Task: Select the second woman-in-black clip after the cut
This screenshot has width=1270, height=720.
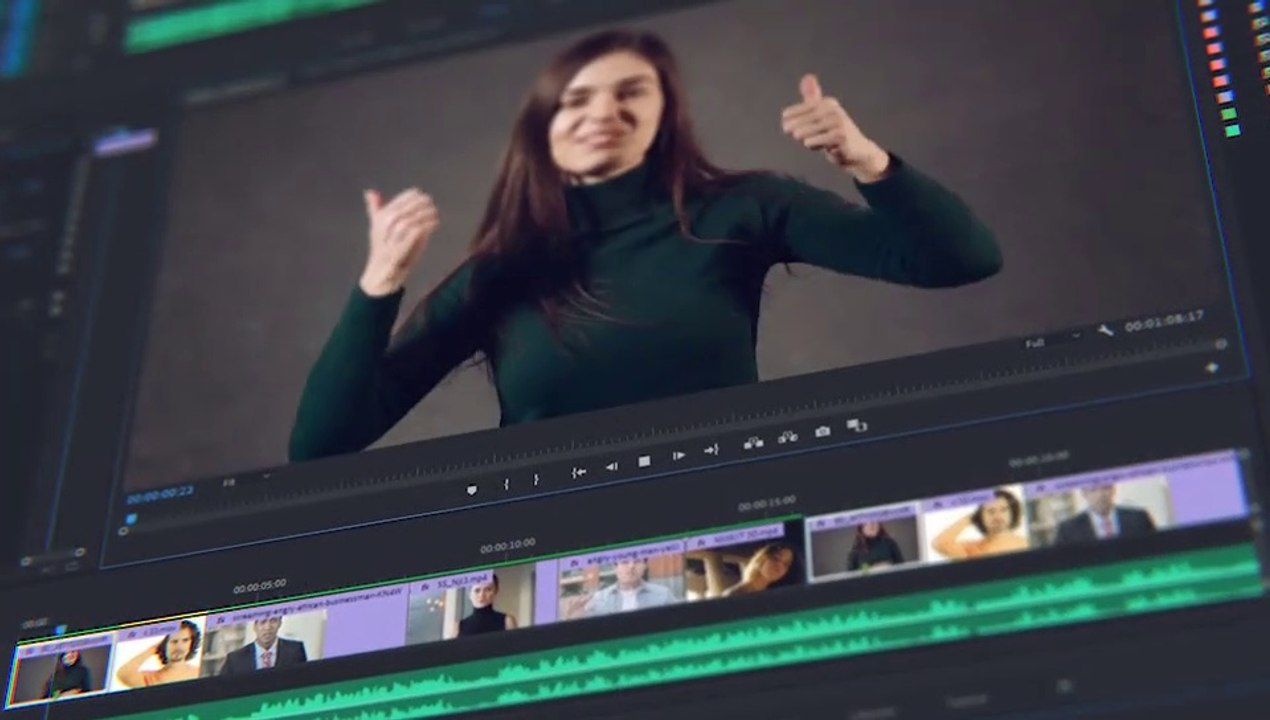Action: [864, 541]
